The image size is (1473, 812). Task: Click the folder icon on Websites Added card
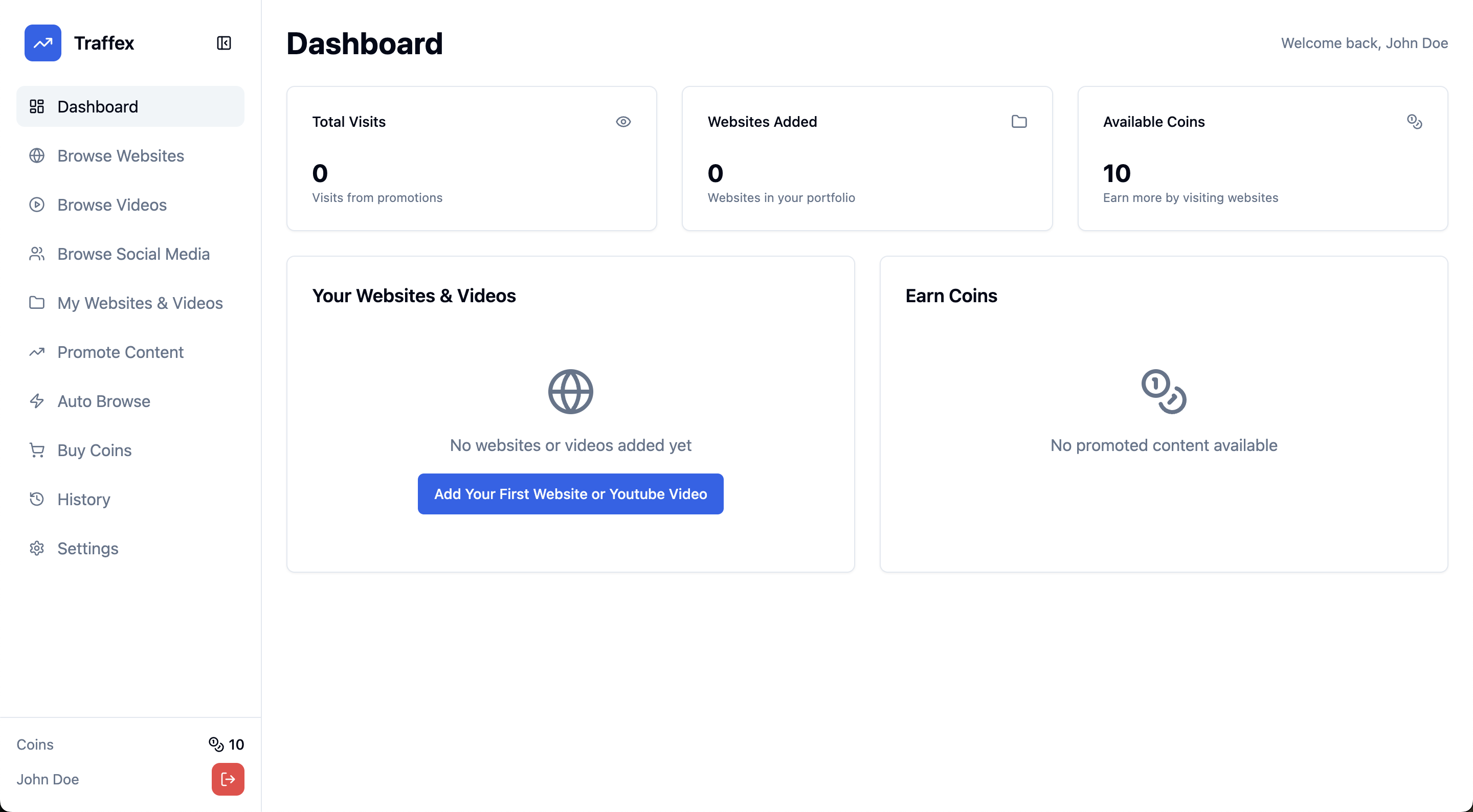(1019, 122)
